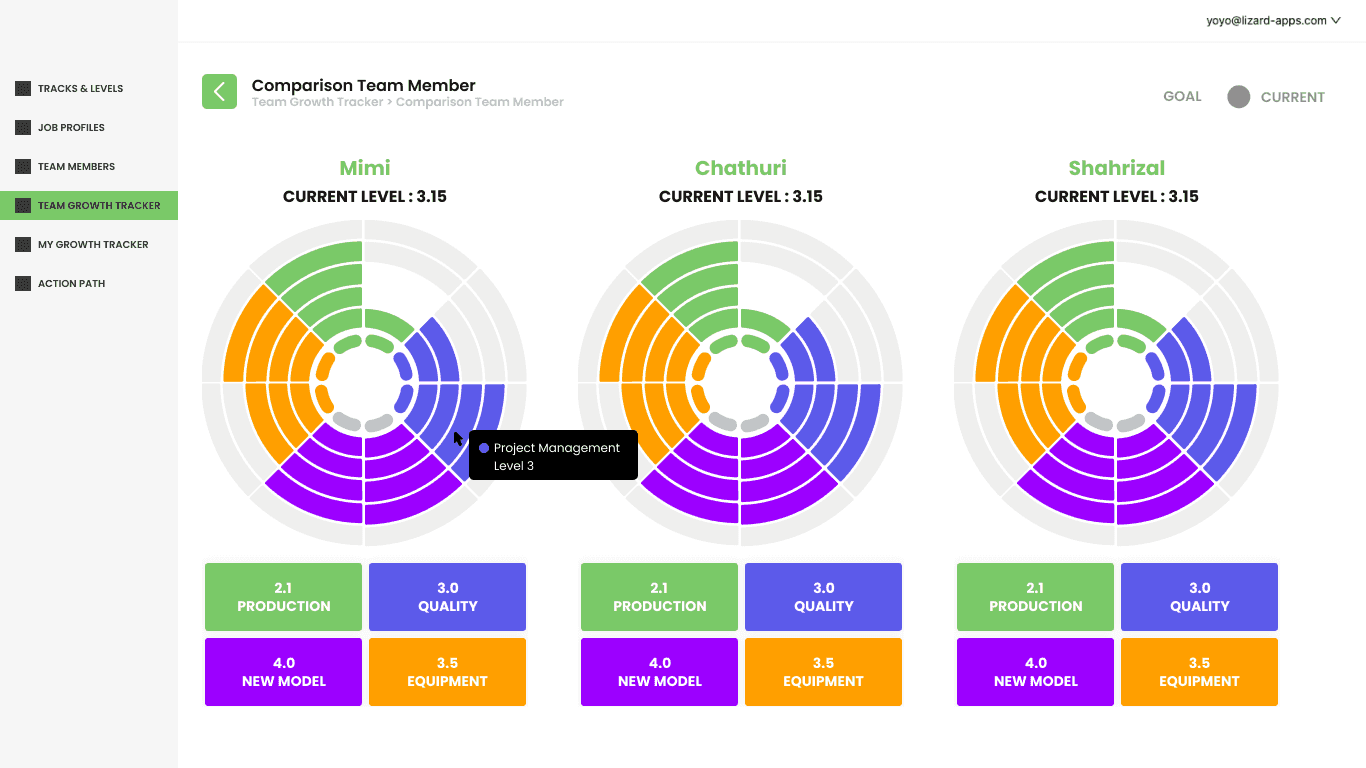Click the Action Path sidebar icon

tap(23, 283)
